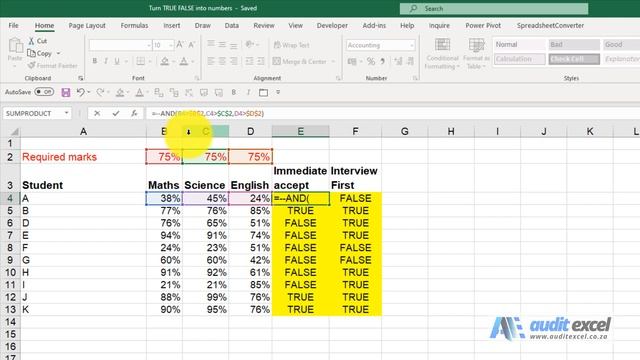Click the Comma Style icon
The width and height of the screenshot is (640, 360).
point(382,62)
